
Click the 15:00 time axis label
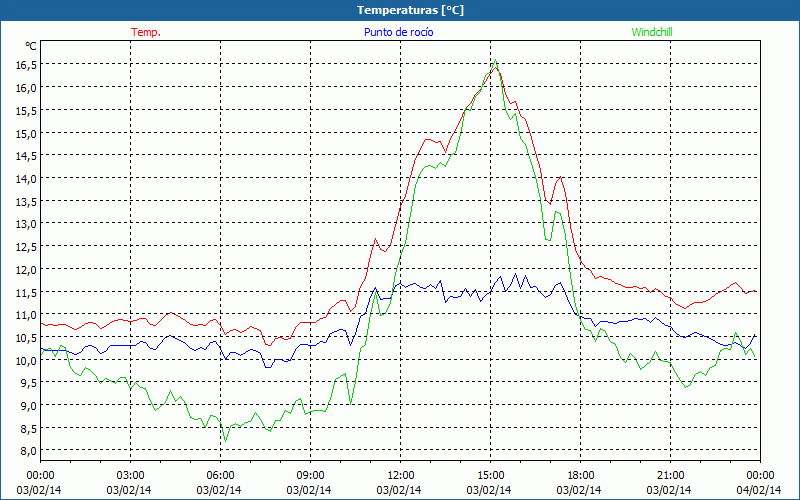click(x=490, y=475)
